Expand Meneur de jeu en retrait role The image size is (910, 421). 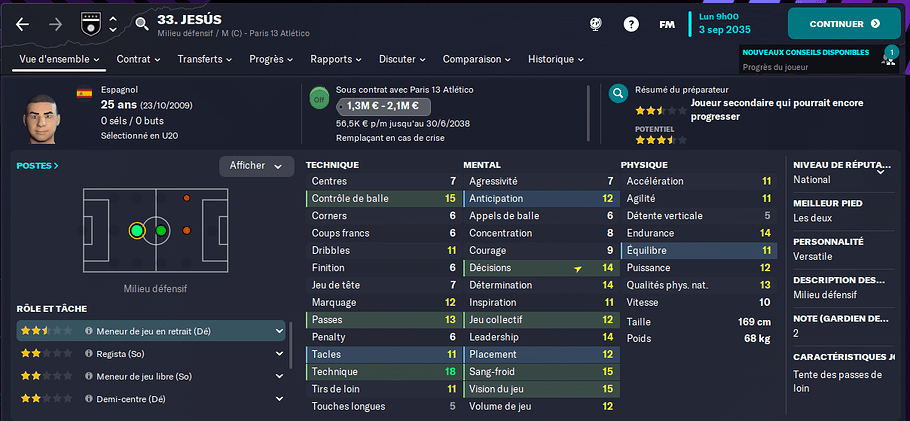click(279, 332)
